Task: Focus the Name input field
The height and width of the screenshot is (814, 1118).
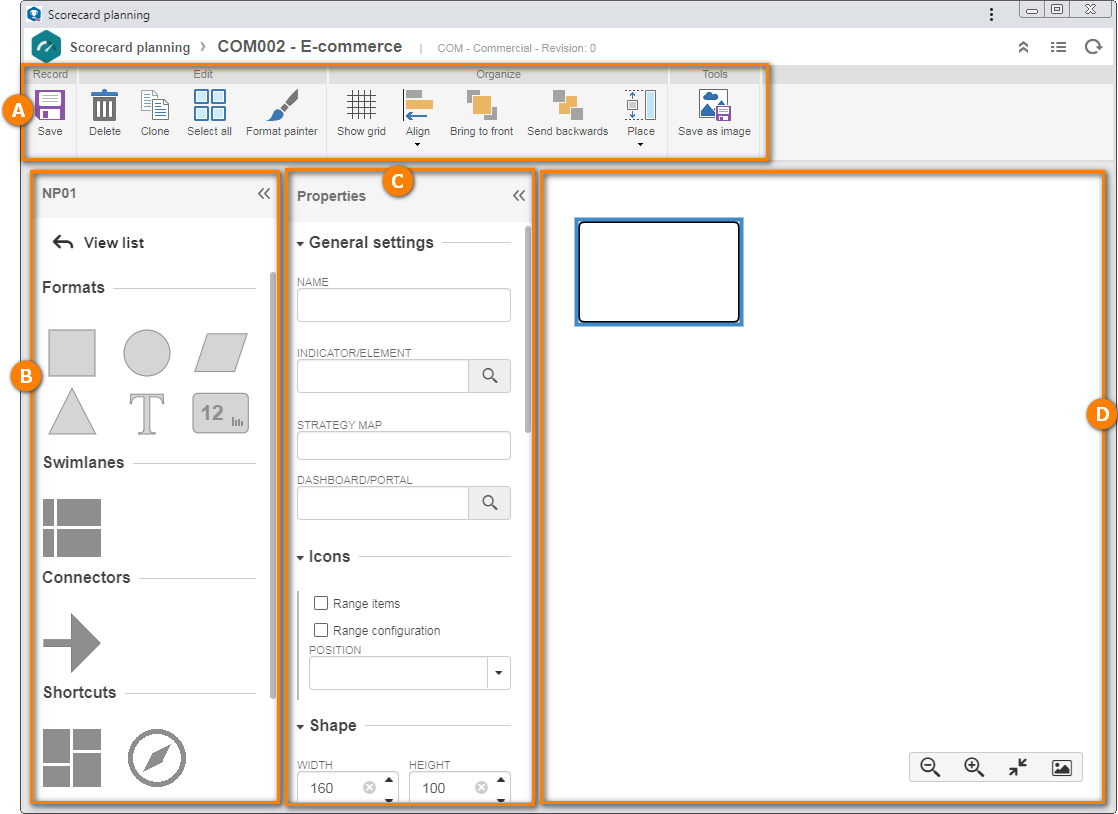Action: 404,305
